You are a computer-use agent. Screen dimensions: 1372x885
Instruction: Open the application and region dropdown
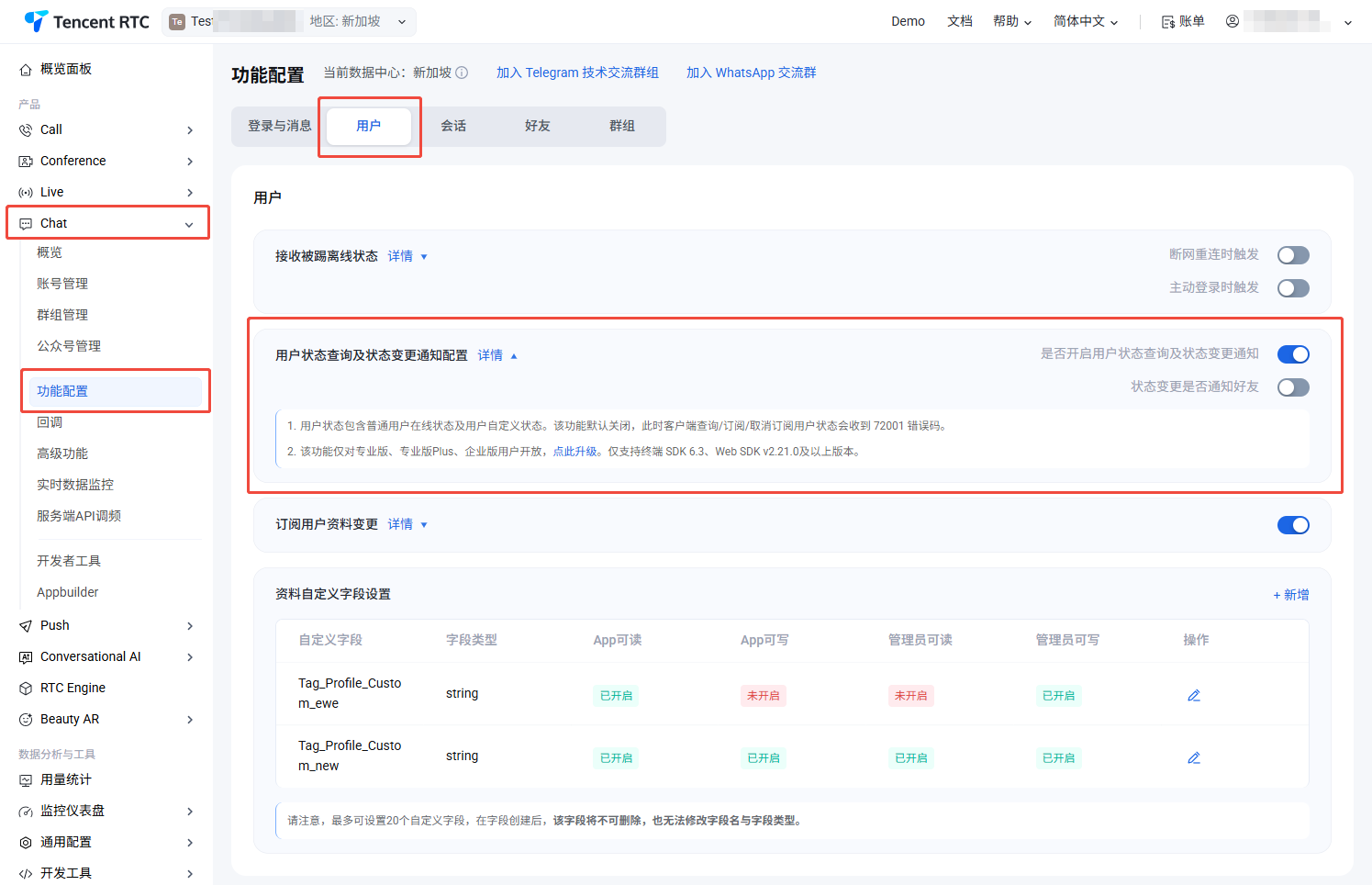[289, 22]
